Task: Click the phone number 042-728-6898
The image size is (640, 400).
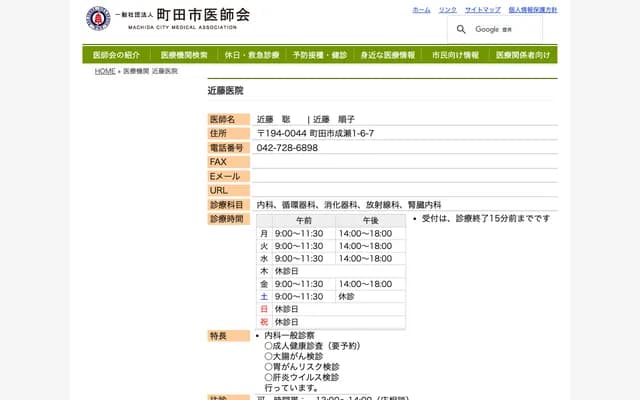Action: pos(287,148)
